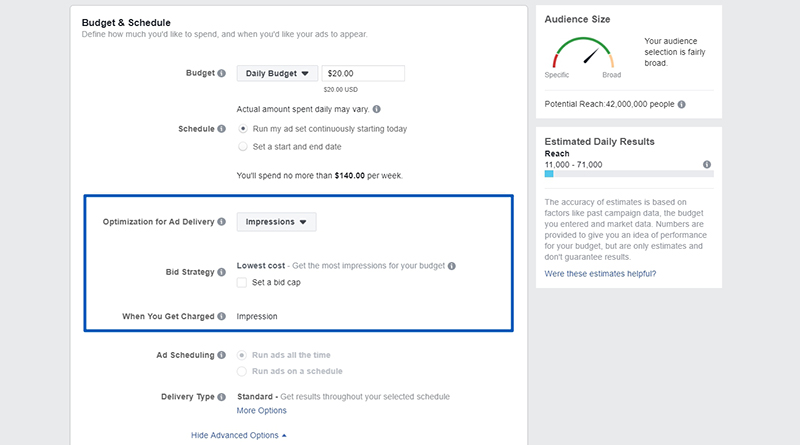Open info icon for Optimization for Ad Delivery
This screenshot has width=800, height=445.
pyautogui.click(x=221, y=221)
